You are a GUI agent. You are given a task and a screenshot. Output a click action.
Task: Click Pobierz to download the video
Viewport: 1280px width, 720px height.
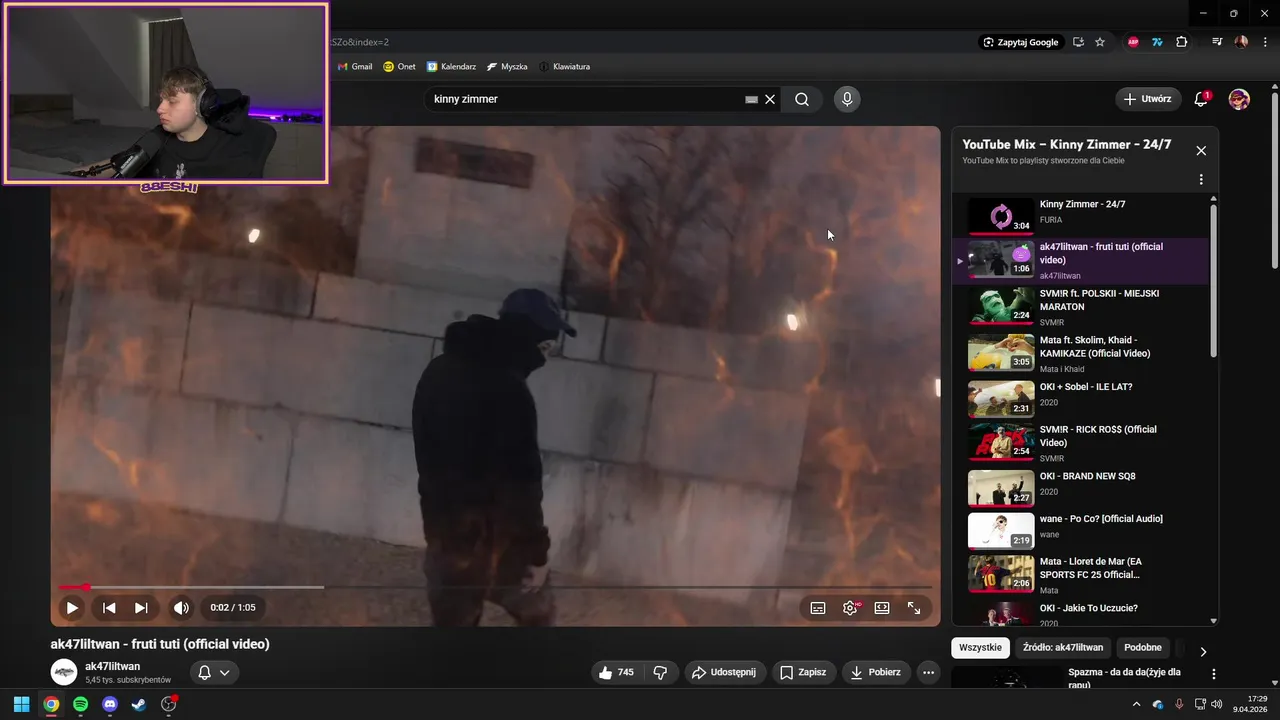click(876, 672)
